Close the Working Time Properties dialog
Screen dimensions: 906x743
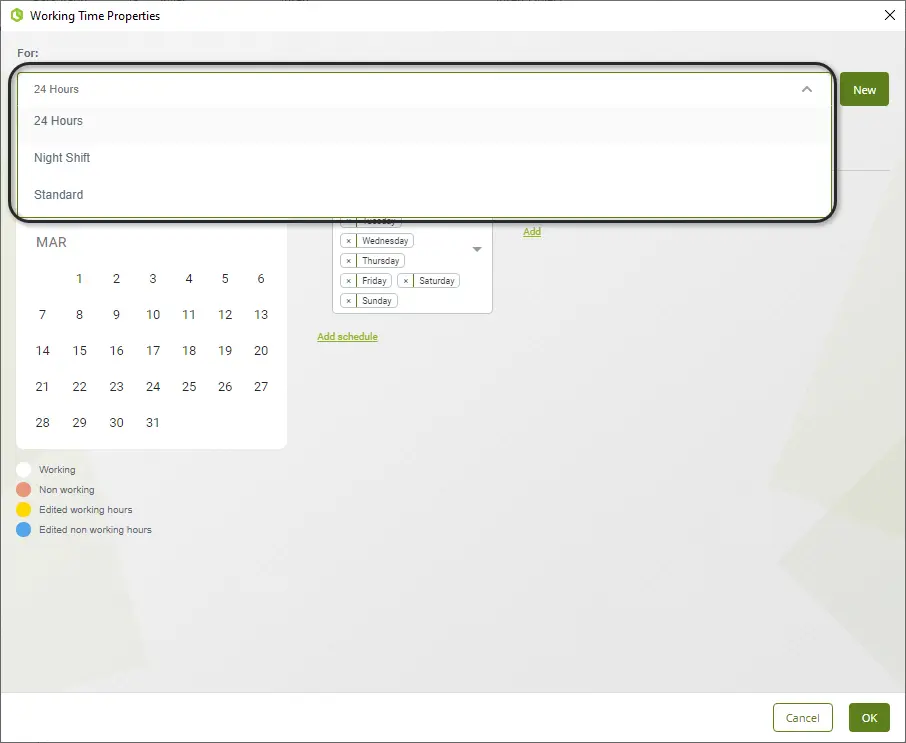point(889,16)
